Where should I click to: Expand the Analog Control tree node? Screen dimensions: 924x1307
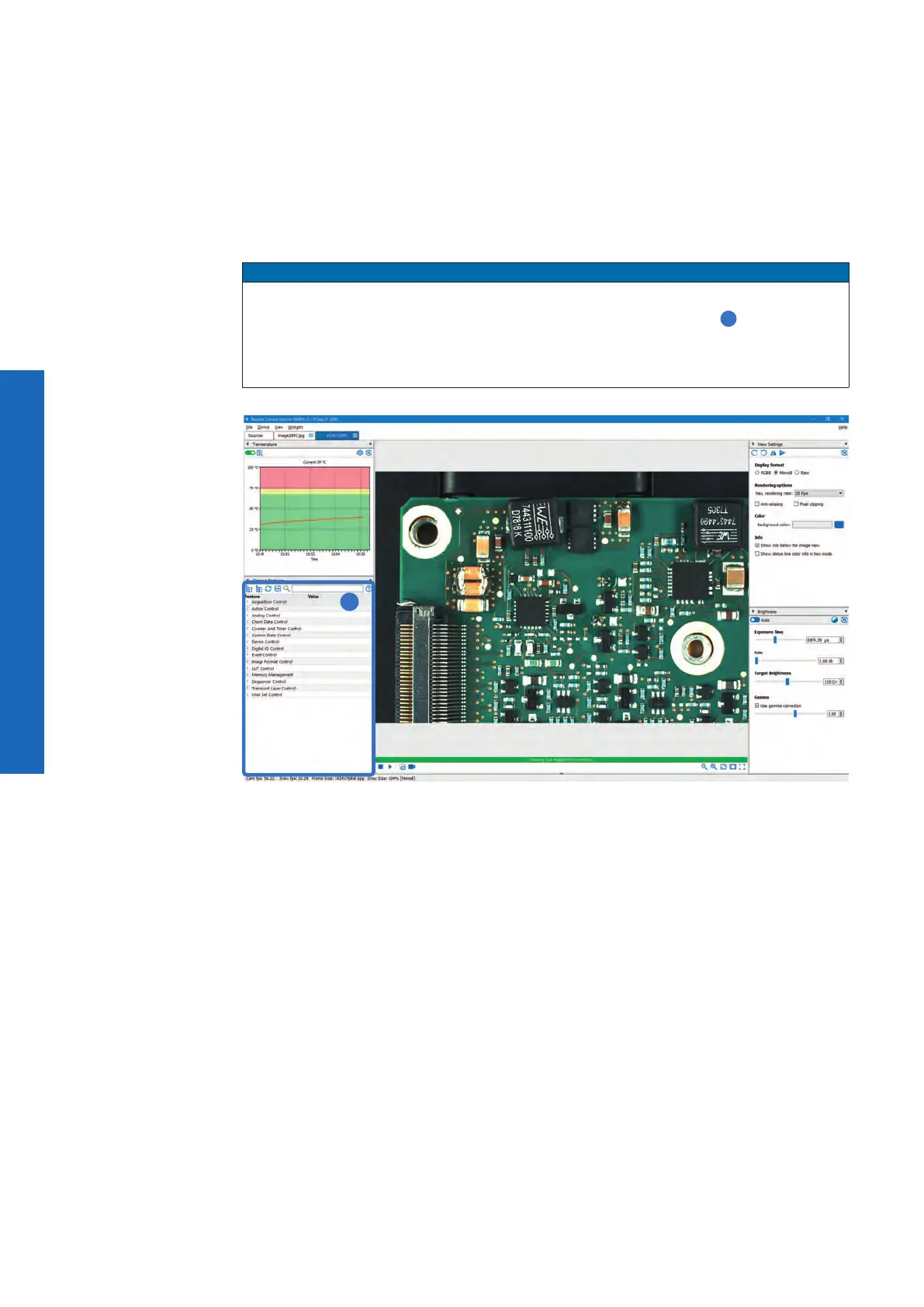pyautogui.click(x=248, y=615)
